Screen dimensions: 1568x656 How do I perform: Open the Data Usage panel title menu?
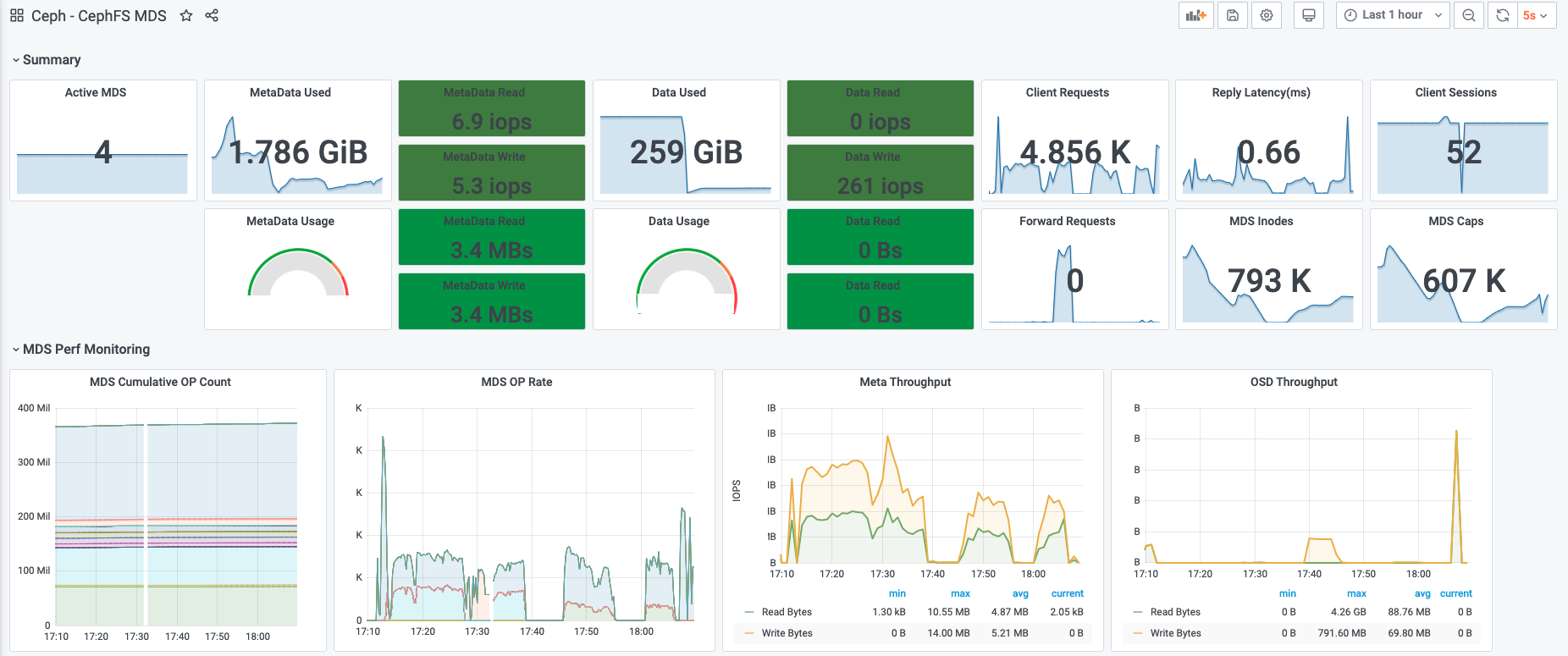pos(679,221)
